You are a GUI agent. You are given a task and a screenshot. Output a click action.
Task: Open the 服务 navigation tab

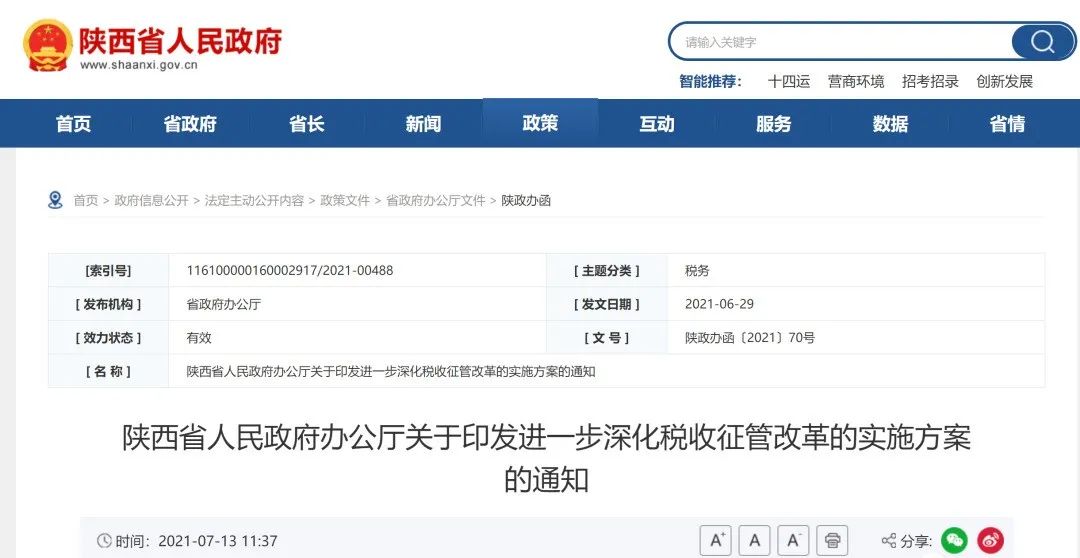[773, 124]
